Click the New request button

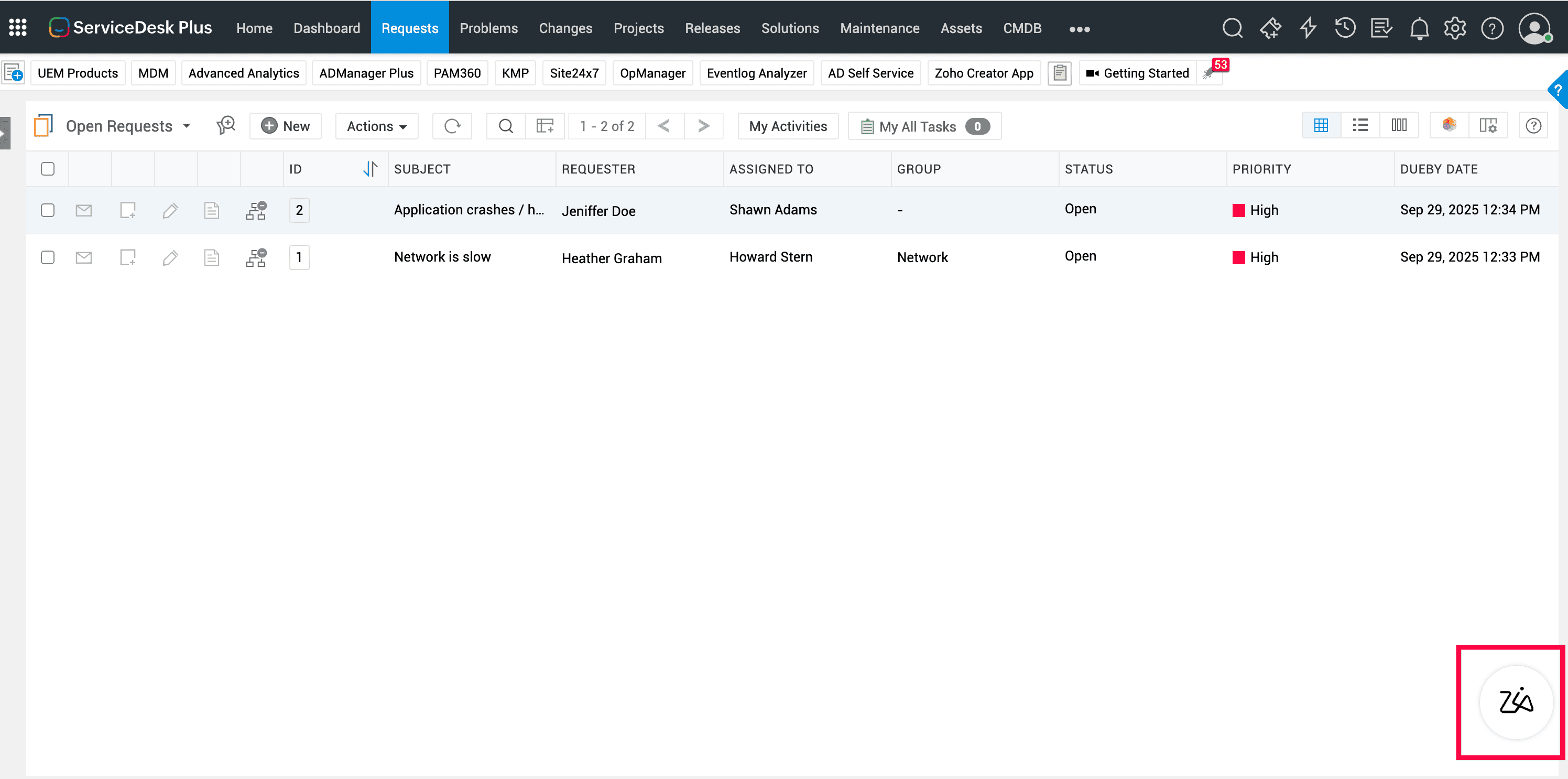[x=286, y=126]
